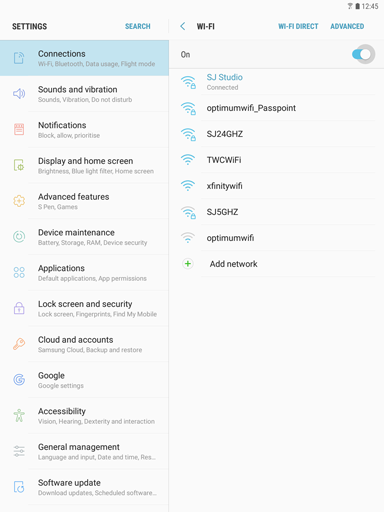Tap the Connections sidebar icon
Image resolution: width=384 pixels, height=512 pixels.
19,58
